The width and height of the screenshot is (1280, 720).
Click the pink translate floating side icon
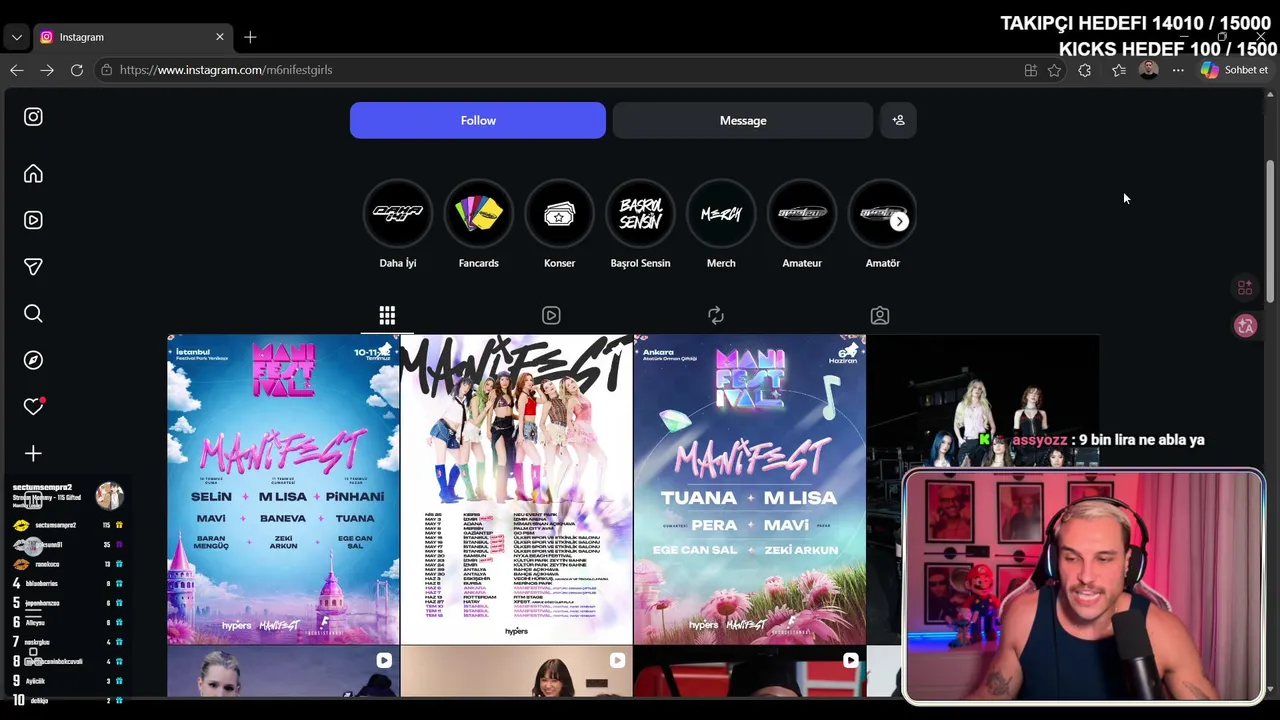tap(1245, 326)
